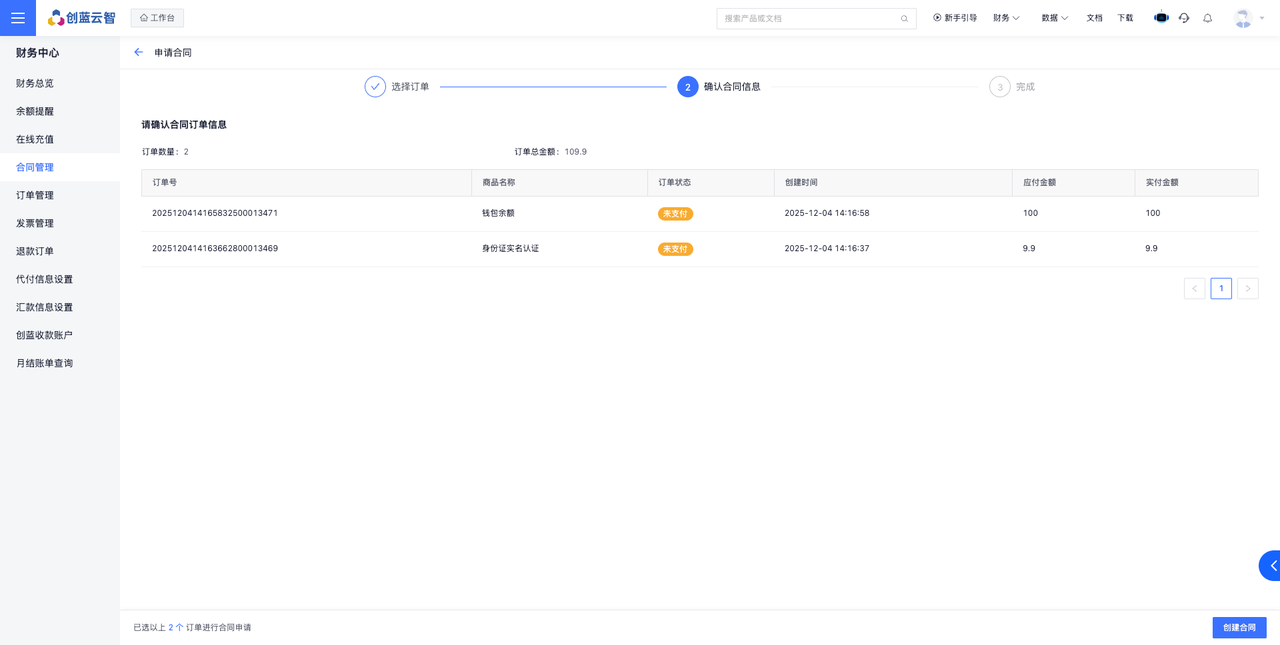Go to 发票管理 in the sidebar
Screen dimensions: 1280x645
point(35,223)
